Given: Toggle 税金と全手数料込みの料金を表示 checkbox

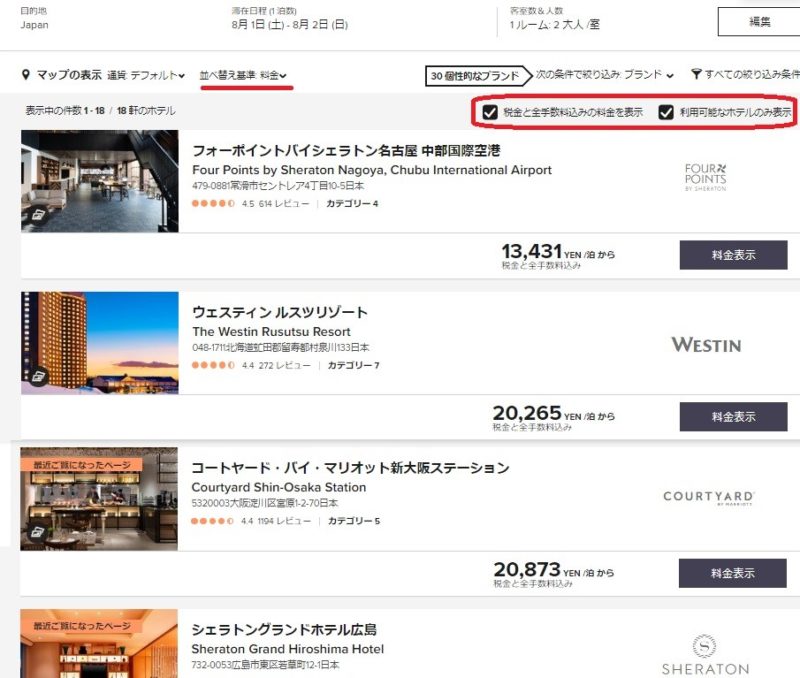Looking at the screenshot, I should (x=490, y=112).
